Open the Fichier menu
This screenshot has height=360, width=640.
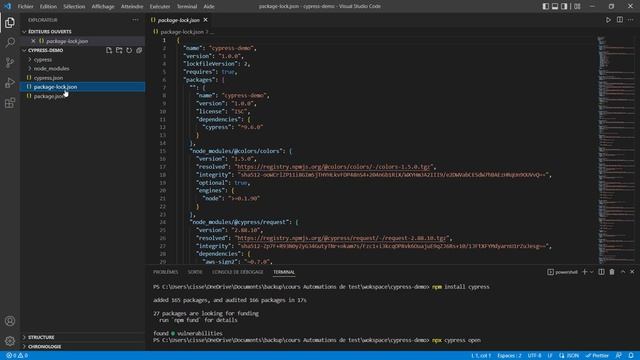pos(25,6)
